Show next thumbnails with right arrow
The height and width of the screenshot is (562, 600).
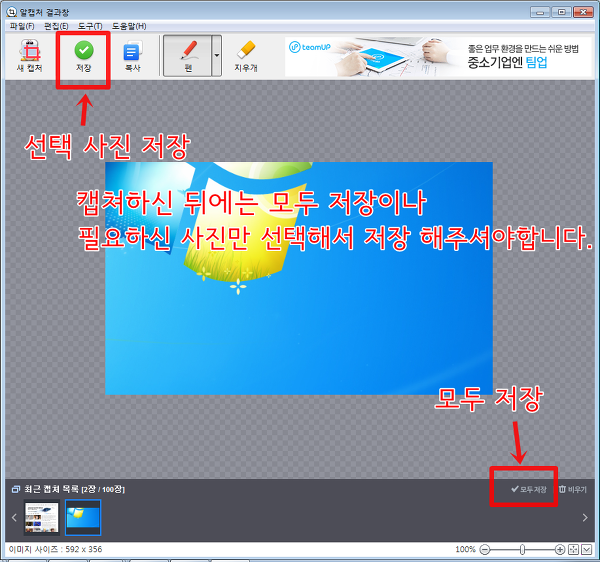click(x=585, y=518)
